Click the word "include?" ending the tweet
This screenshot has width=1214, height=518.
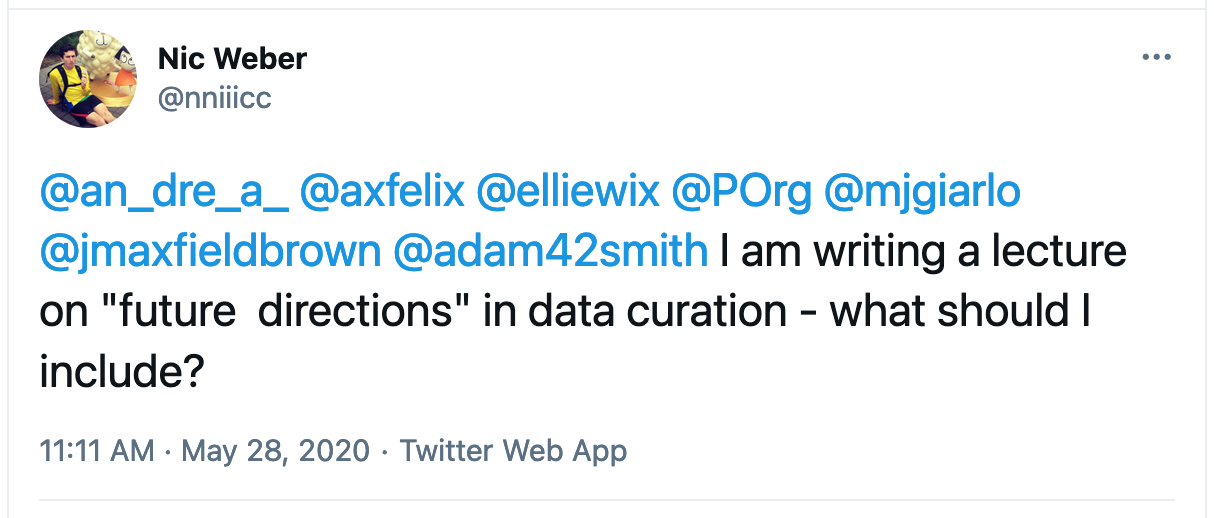click(x=123, y=371)
